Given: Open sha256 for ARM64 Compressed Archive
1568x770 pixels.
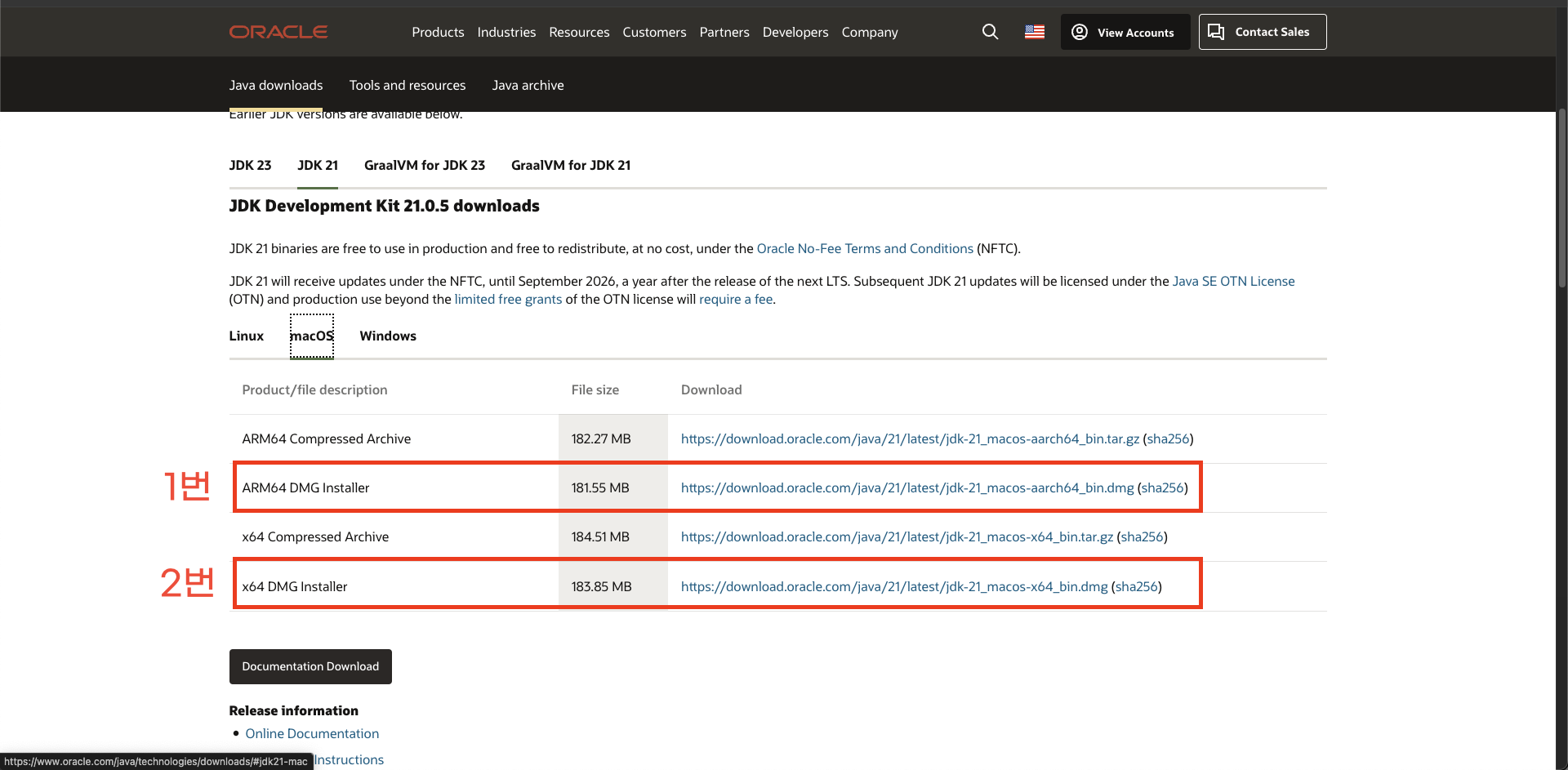Looking at the screenshot, I should (1169, 438).
